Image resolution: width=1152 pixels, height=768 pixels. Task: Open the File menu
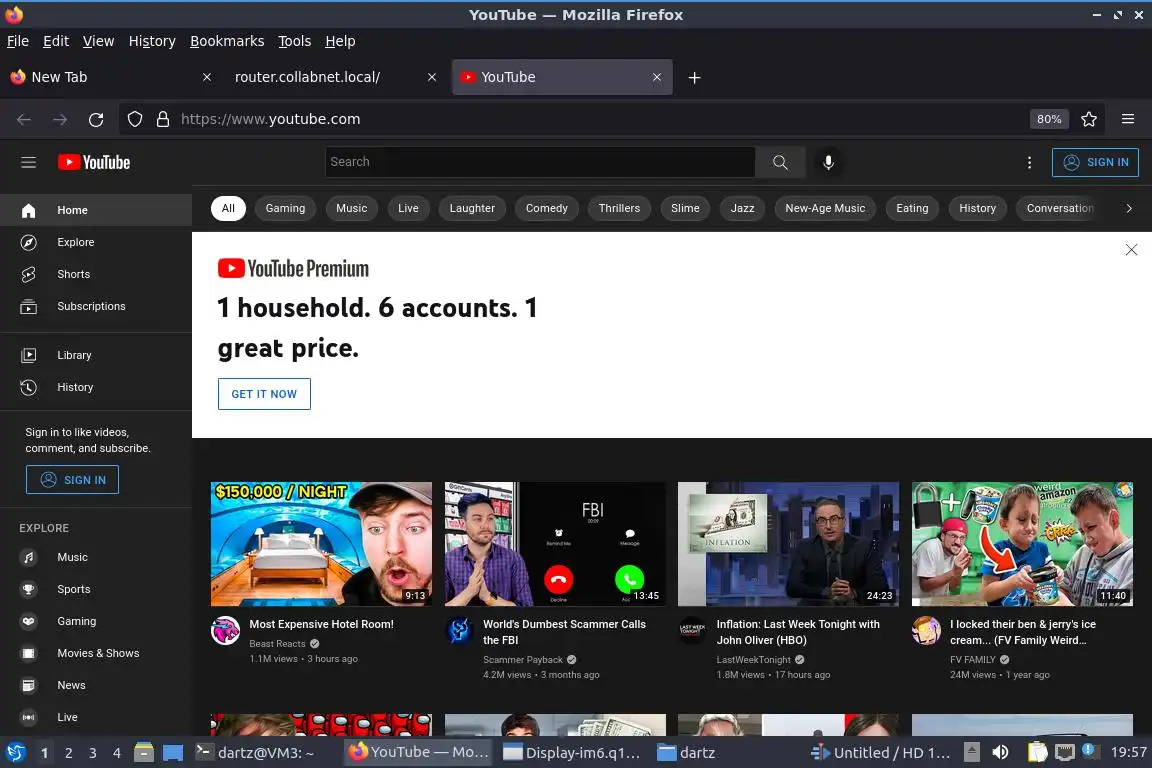(18, 41)
